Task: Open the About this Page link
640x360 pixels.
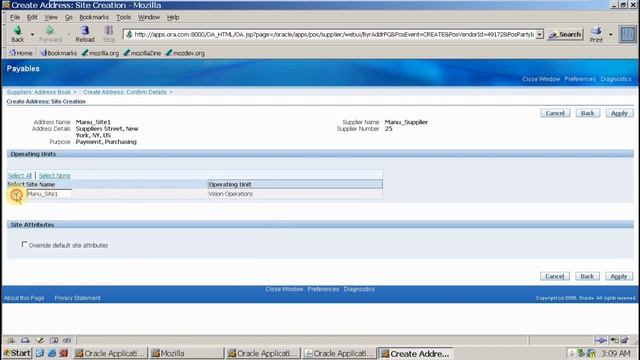Action: [x=24, y=298]
